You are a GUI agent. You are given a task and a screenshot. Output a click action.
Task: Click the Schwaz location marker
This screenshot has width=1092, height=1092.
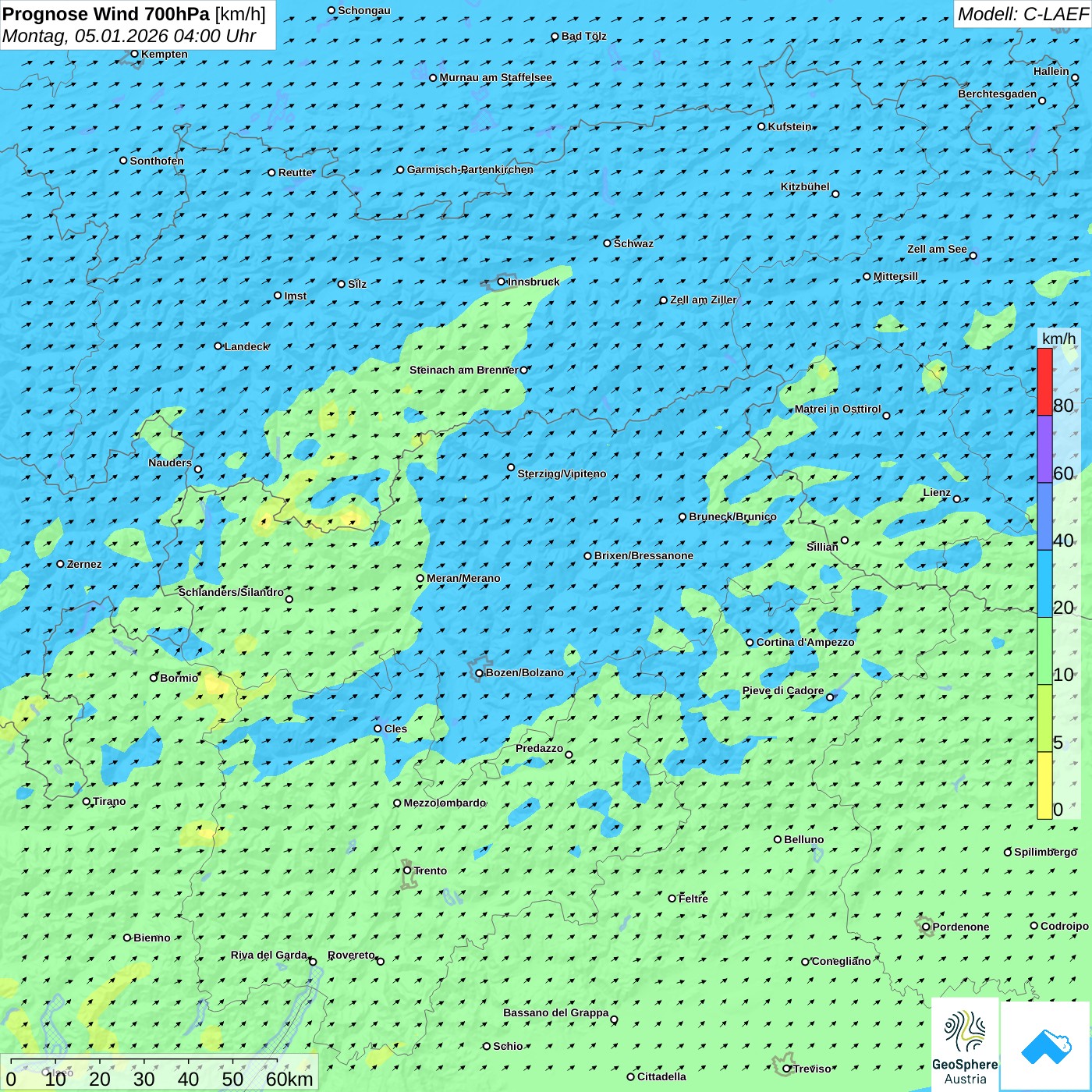click(x=607, y=243)
